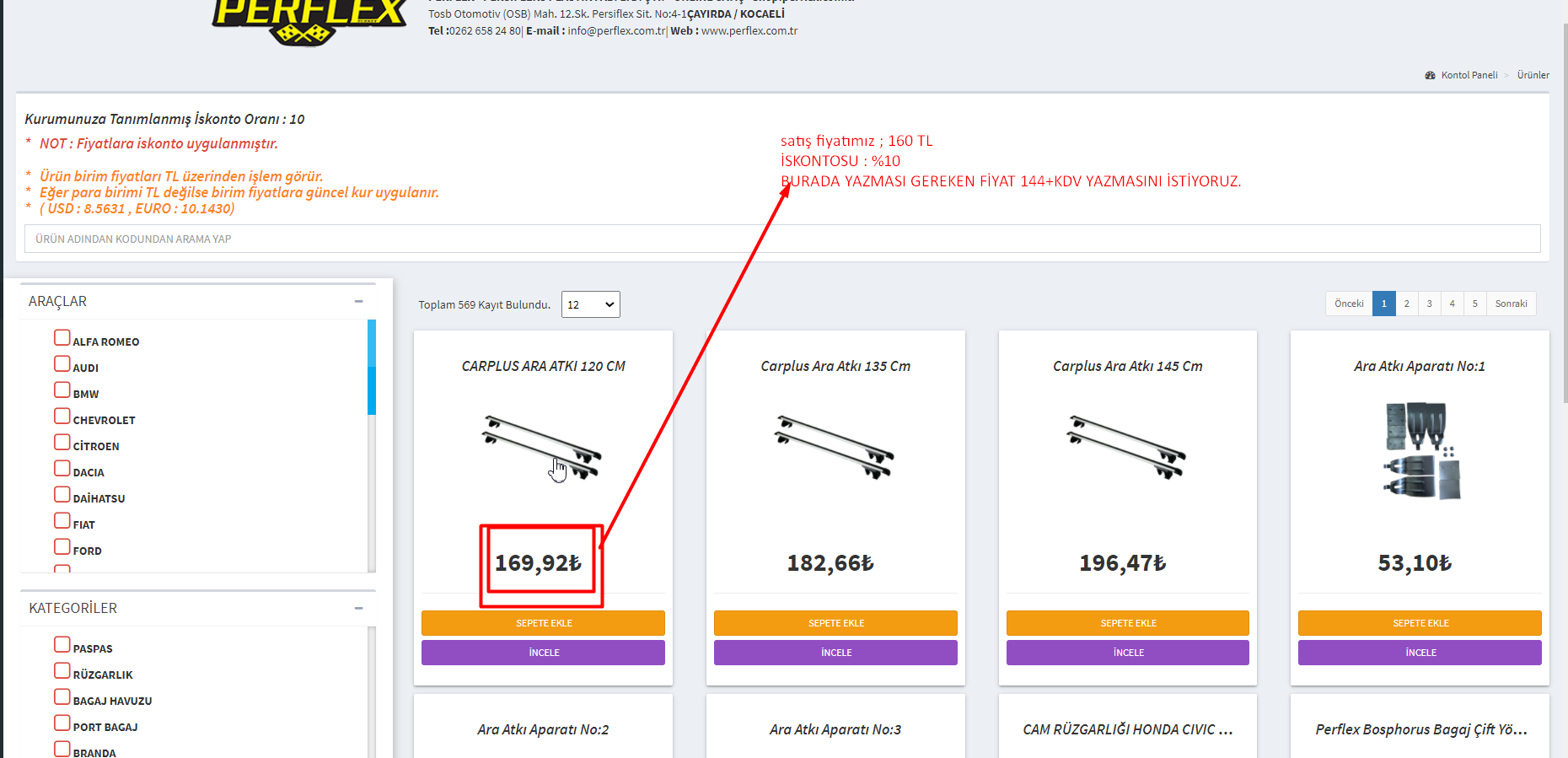
Task: Select the PASPAS category checkbox
Action: click(62, 645)
